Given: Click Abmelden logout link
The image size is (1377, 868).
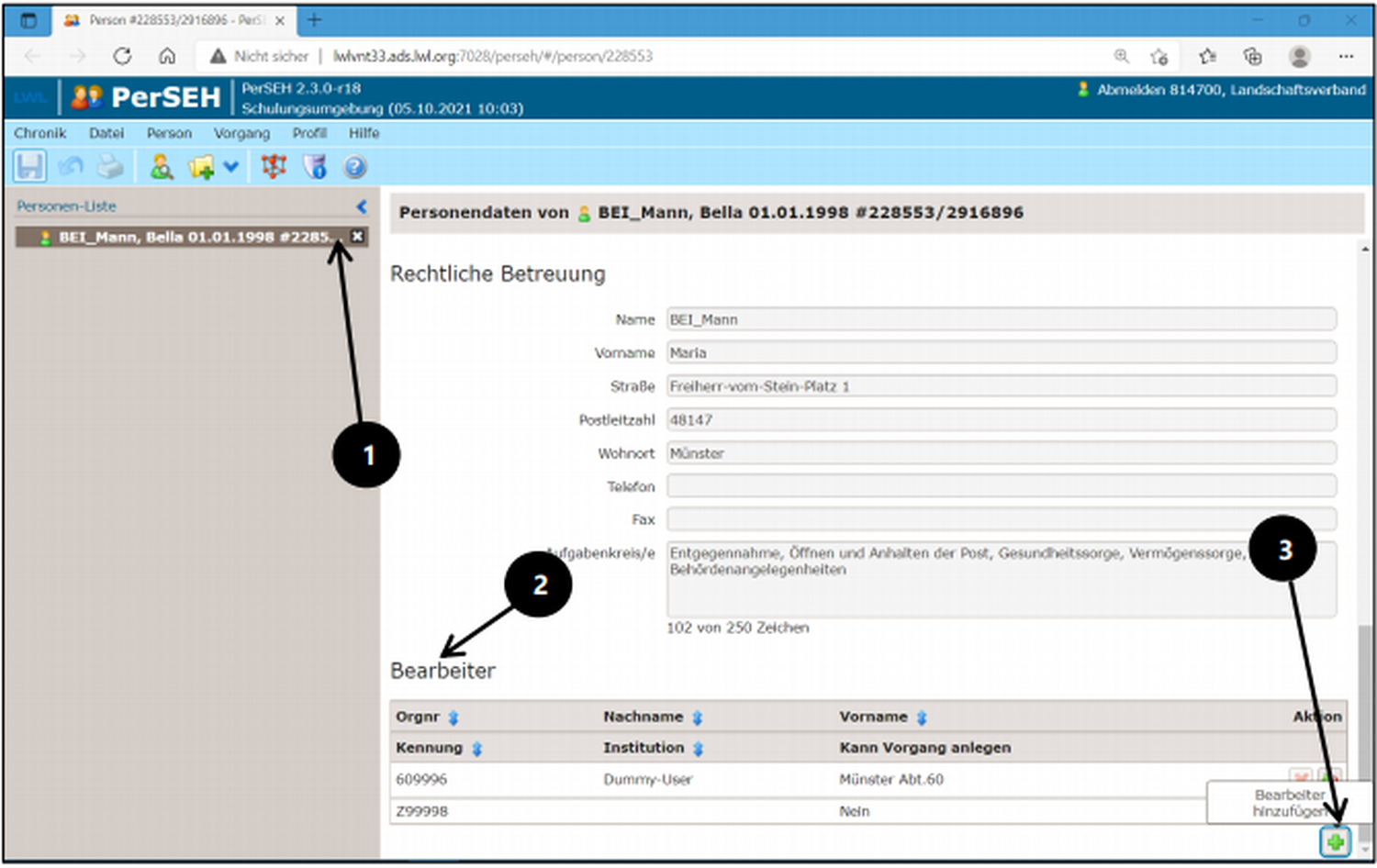Looking at the screenshot, I should (1129, 90).
